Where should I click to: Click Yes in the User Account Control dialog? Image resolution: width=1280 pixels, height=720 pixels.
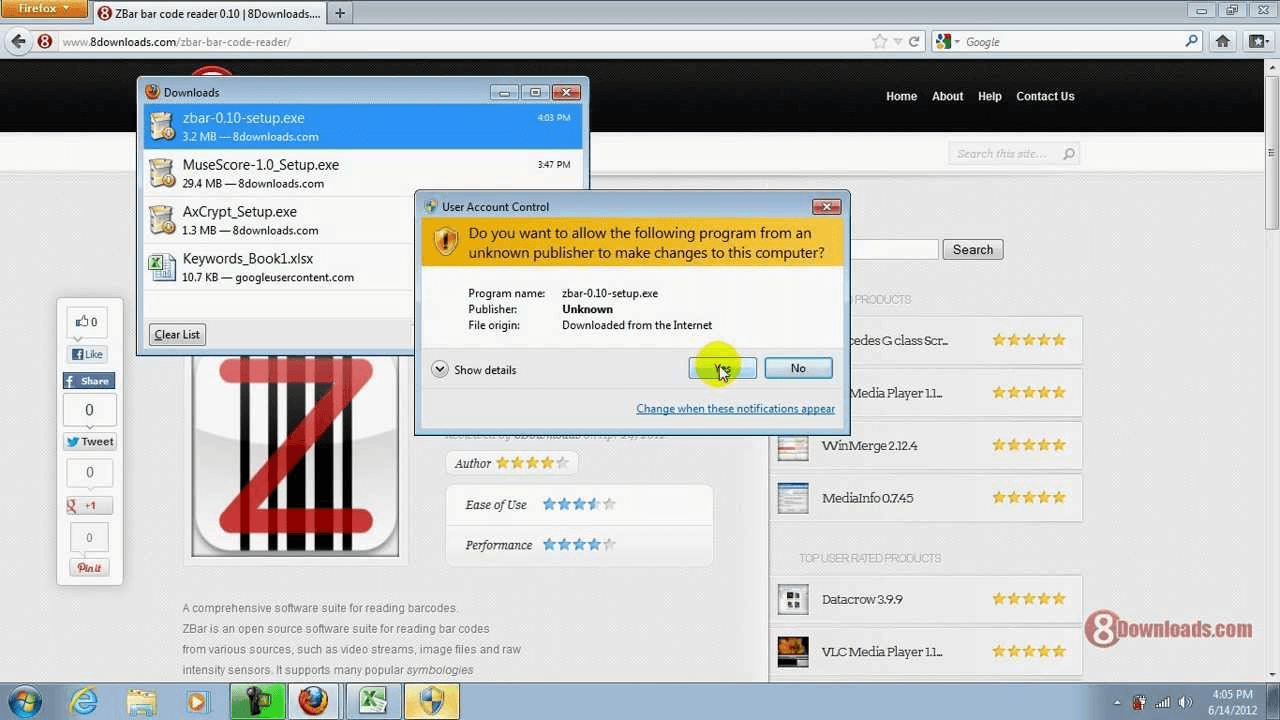click(x=721, y=368)
